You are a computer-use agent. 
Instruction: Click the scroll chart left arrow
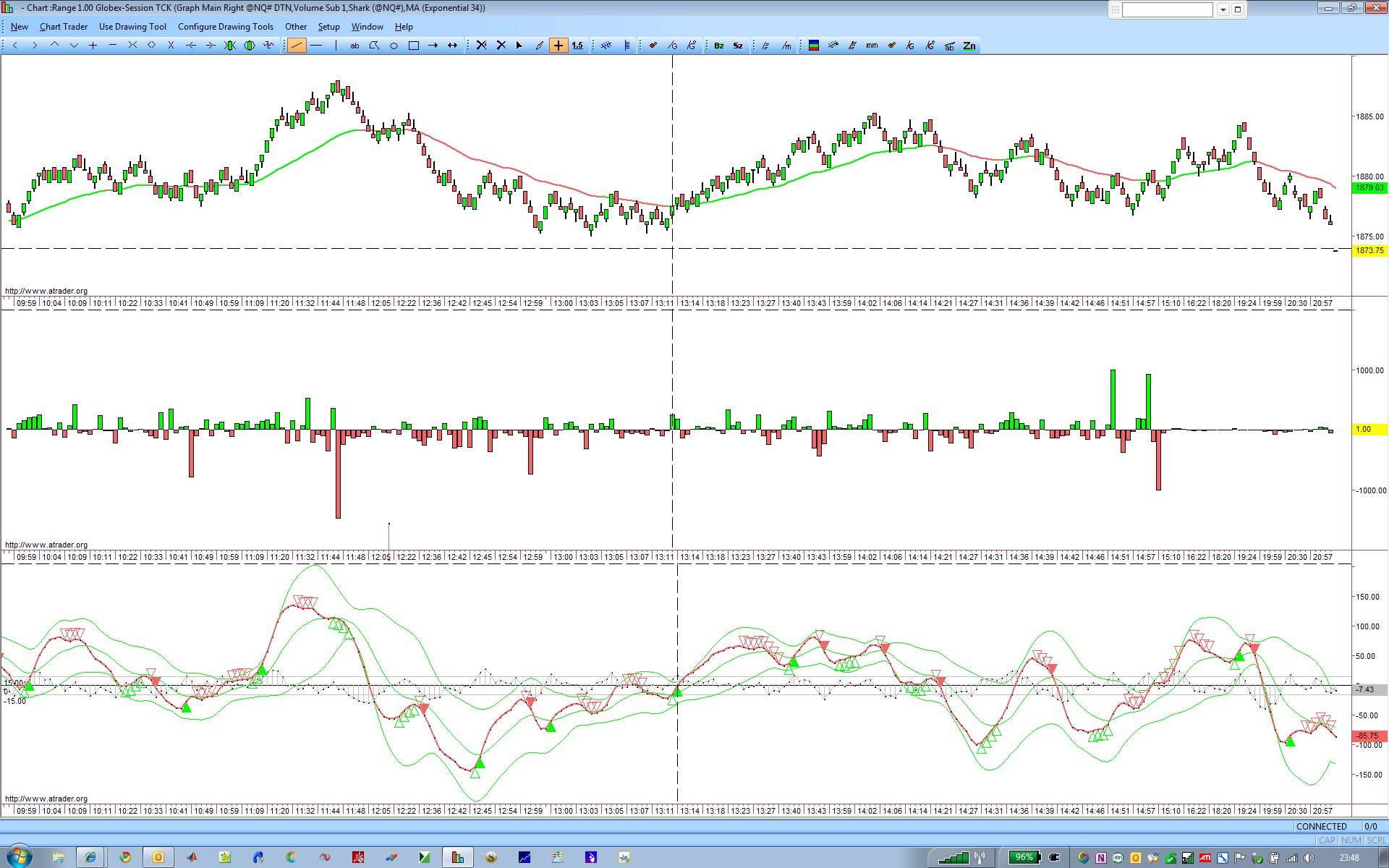click(15, 46)
